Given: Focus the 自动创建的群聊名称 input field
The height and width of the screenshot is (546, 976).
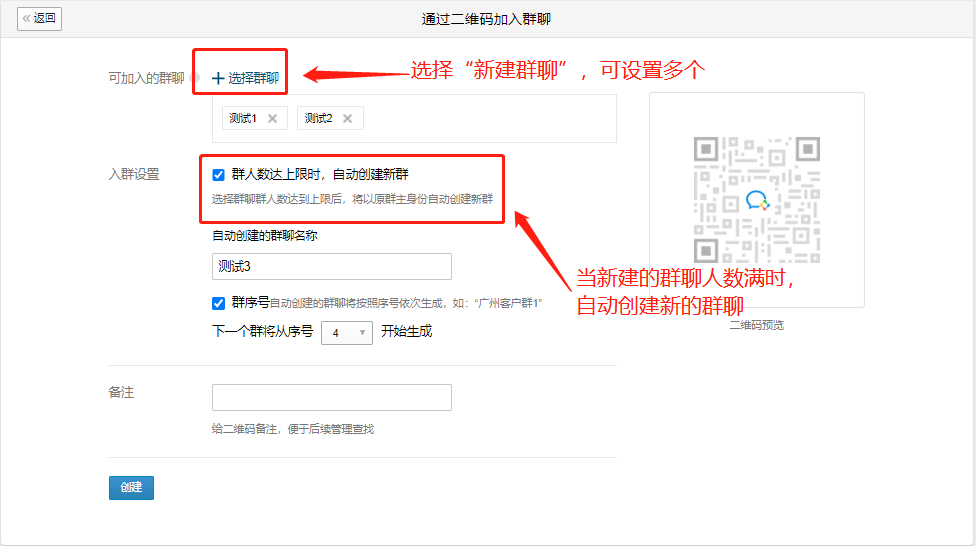Looking at the screenshot, I should pos(331,266).
